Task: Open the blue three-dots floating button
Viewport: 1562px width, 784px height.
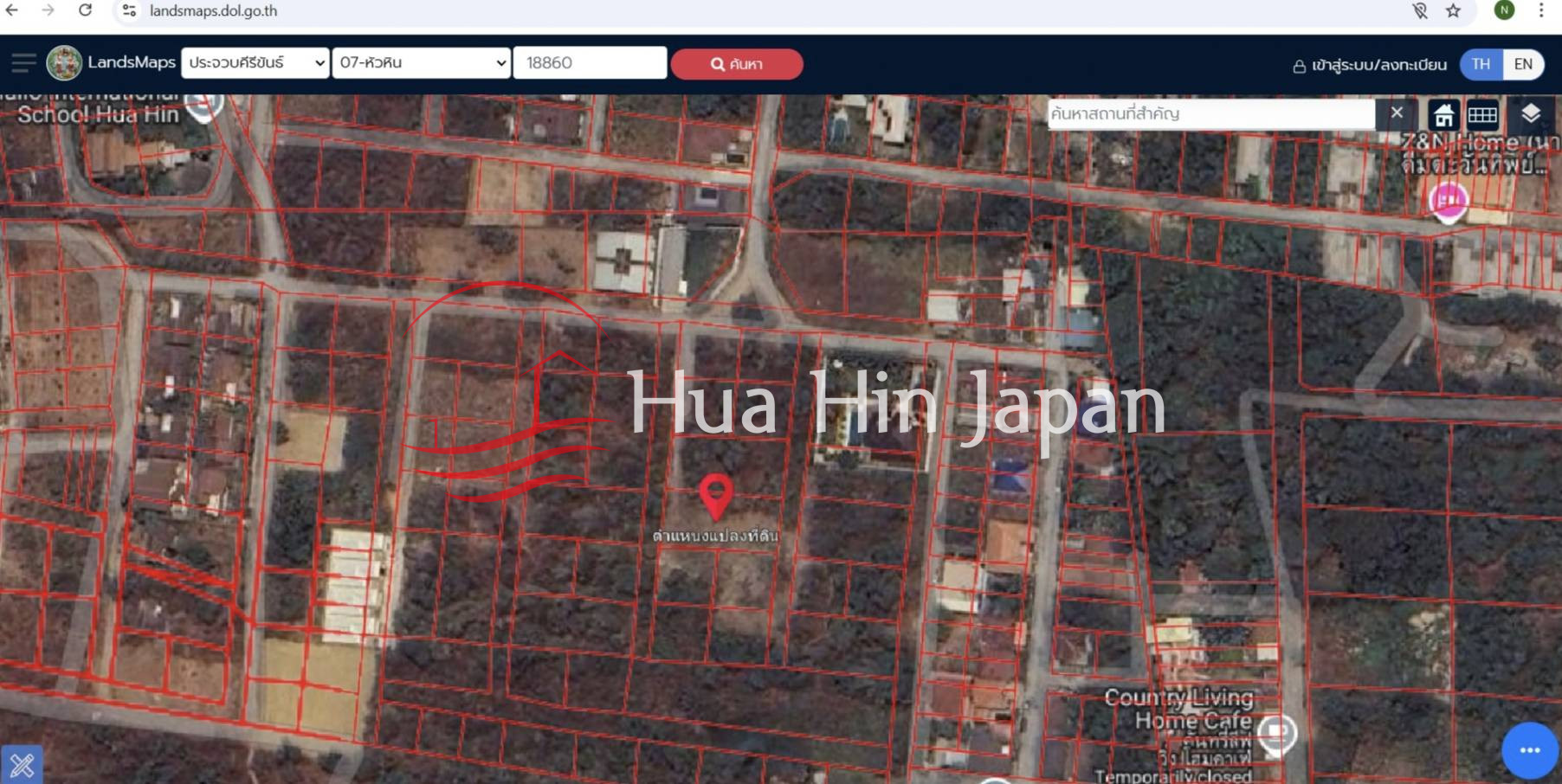Action: 1529,750
